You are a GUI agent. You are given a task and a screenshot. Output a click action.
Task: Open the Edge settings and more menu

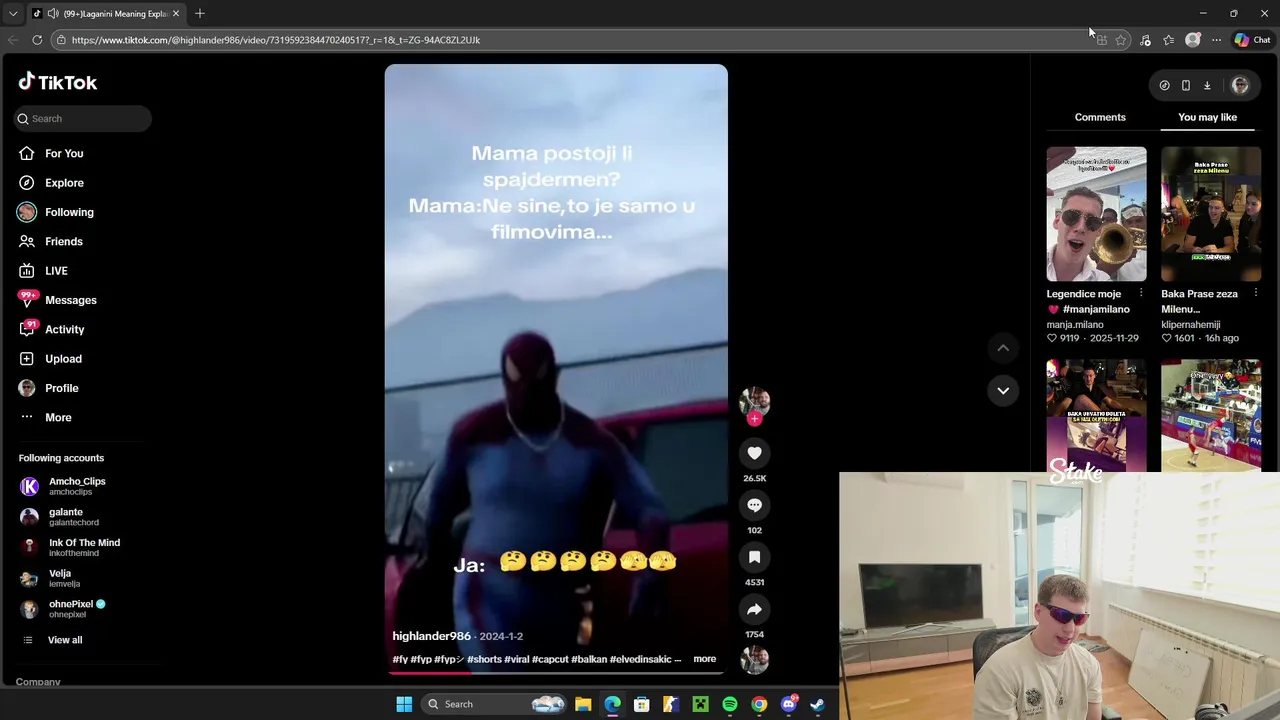pyautogui.click(x=1216, y=40)
